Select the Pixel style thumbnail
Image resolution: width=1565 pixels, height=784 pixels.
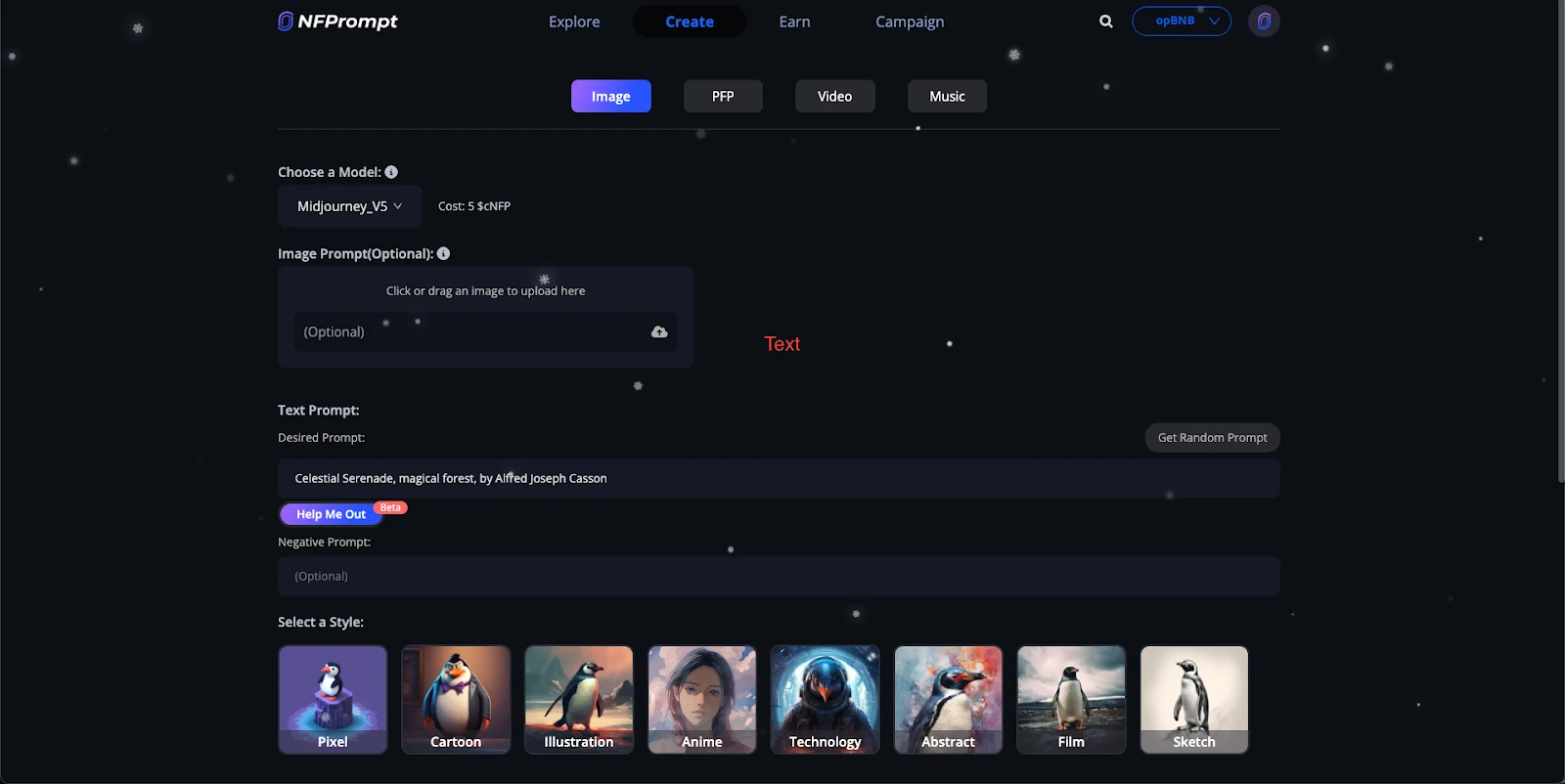(x=333, y=699)
